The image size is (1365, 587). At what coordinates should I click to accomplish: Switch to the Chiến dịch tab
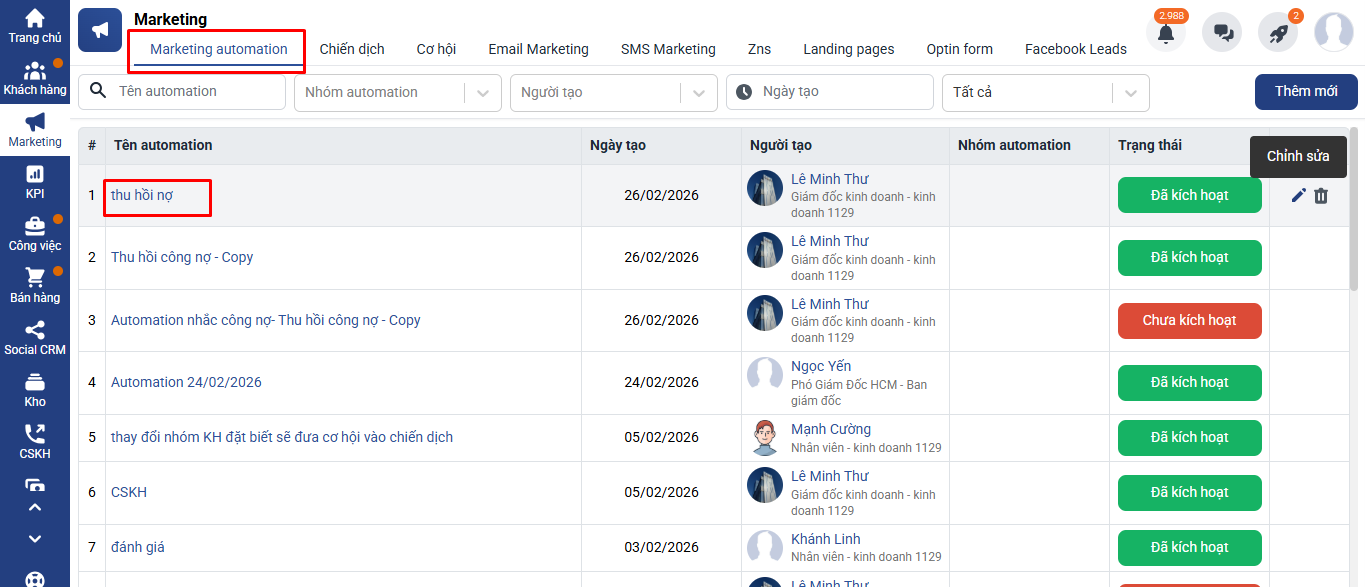pos(352,49)
